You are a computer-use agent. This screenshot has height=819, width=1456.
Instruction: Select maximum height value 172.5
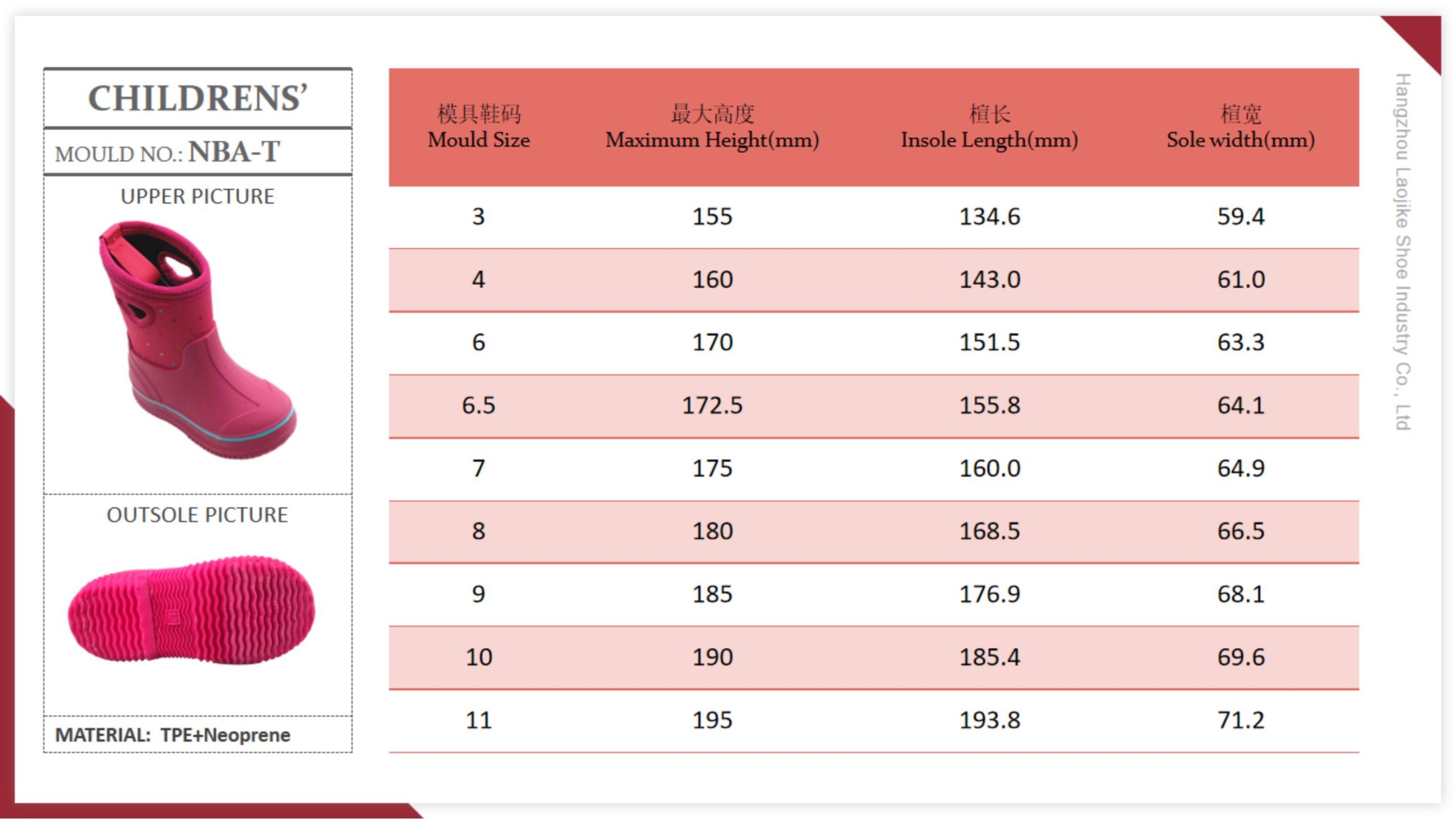click(x=712, y=406)
